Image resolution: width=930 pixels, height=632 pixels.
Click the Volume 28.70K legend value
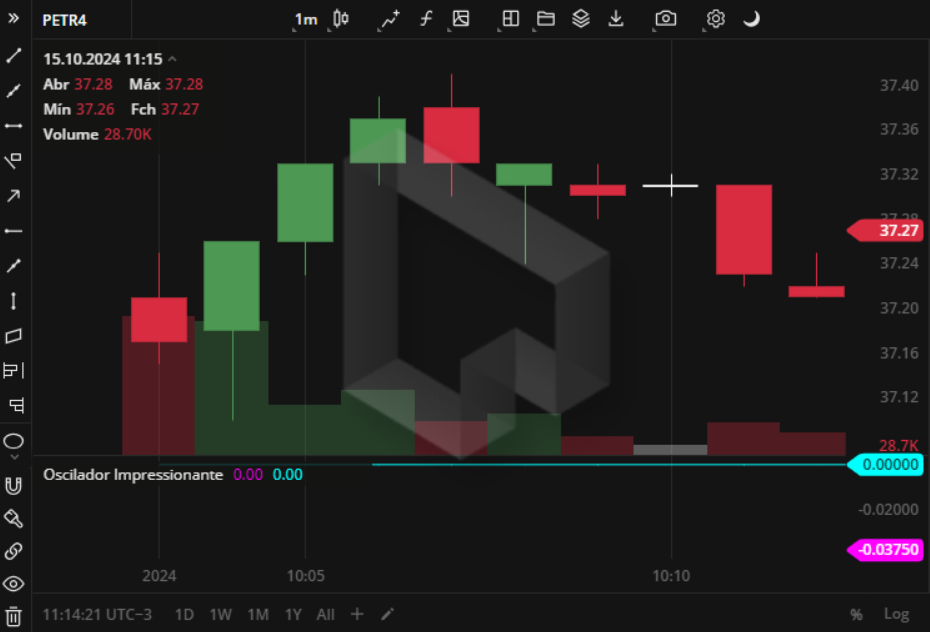pos(128,135)
